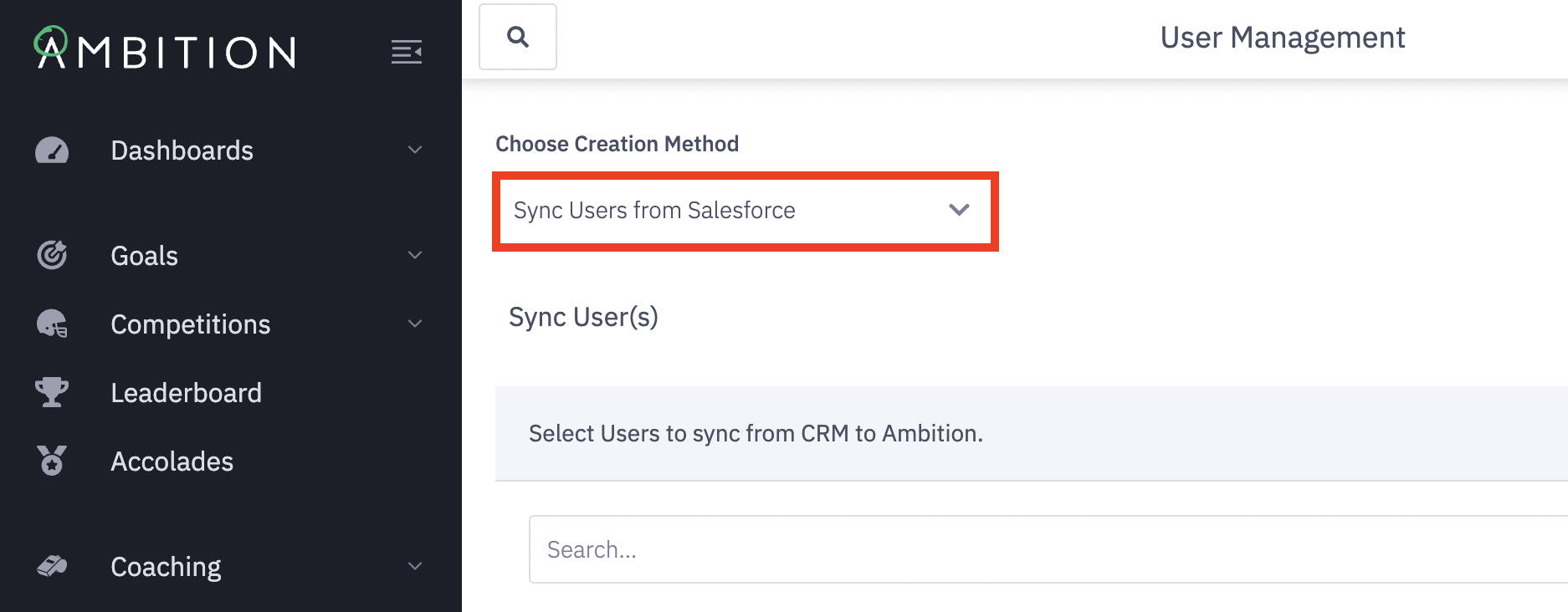Select Dashboards in the navigation menu
The image size is (1568, 612).
[x=182, y=150]
